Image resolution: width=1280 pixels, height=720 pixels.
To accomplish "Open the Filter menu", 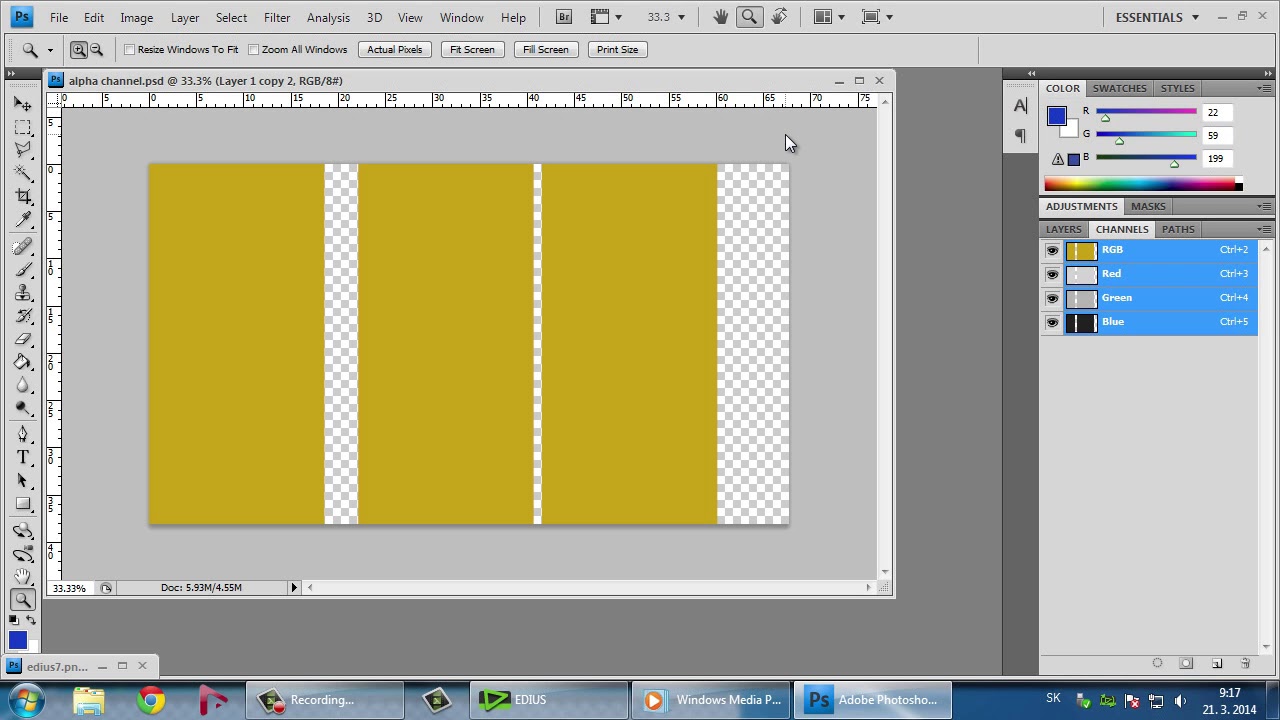I will tap(277, 17).
